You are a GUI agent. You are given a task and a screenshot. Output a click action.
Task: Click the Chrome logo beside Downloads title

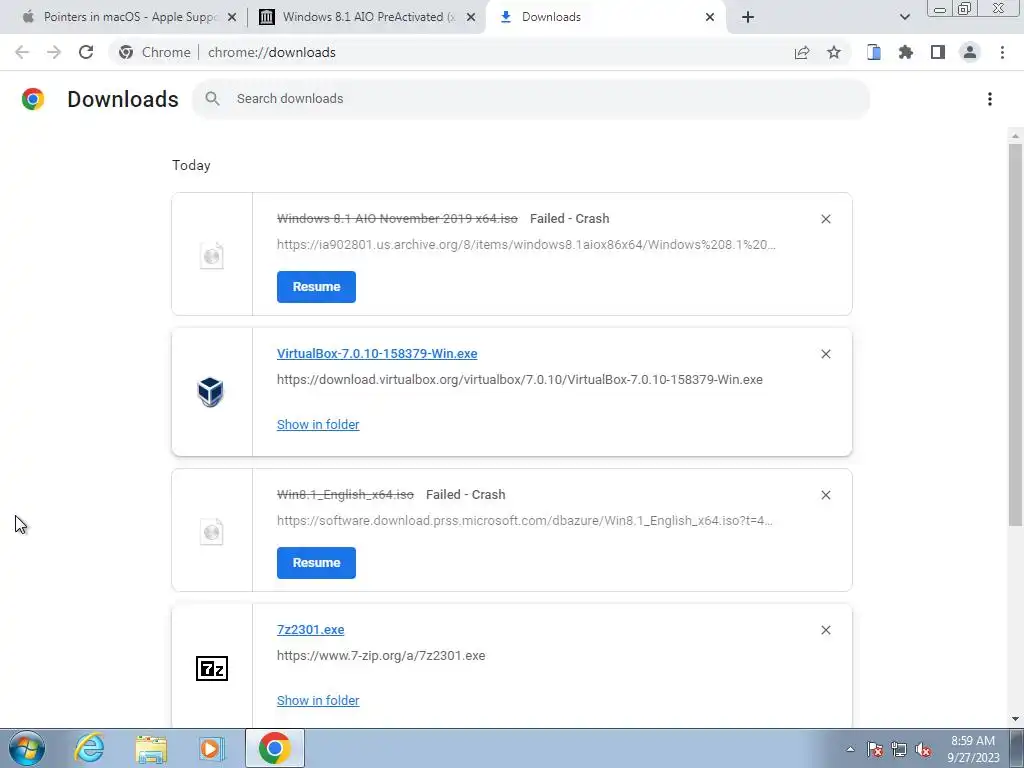[x=33, y=99]
